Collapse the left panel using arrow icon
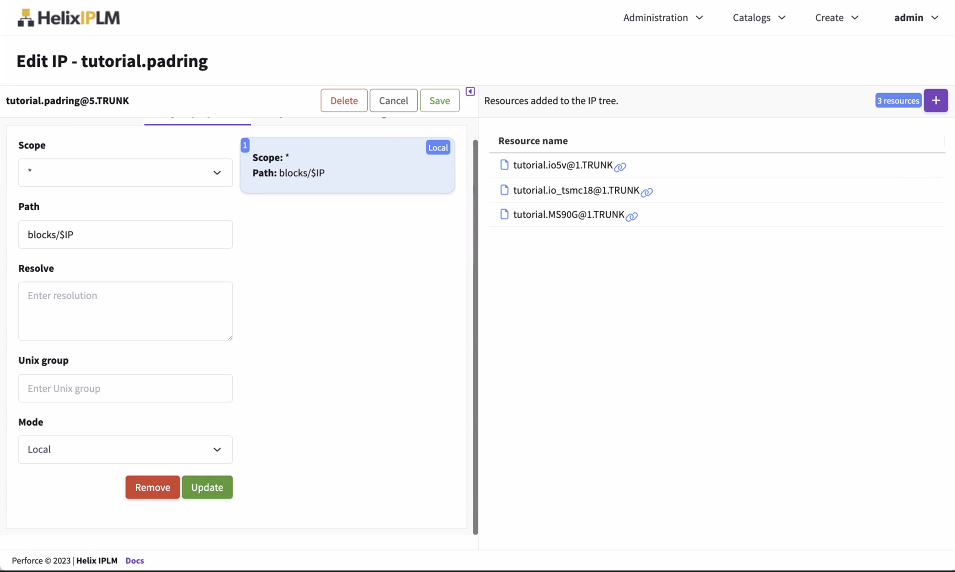This screenshot has width=955, height=572. (470, 92)
